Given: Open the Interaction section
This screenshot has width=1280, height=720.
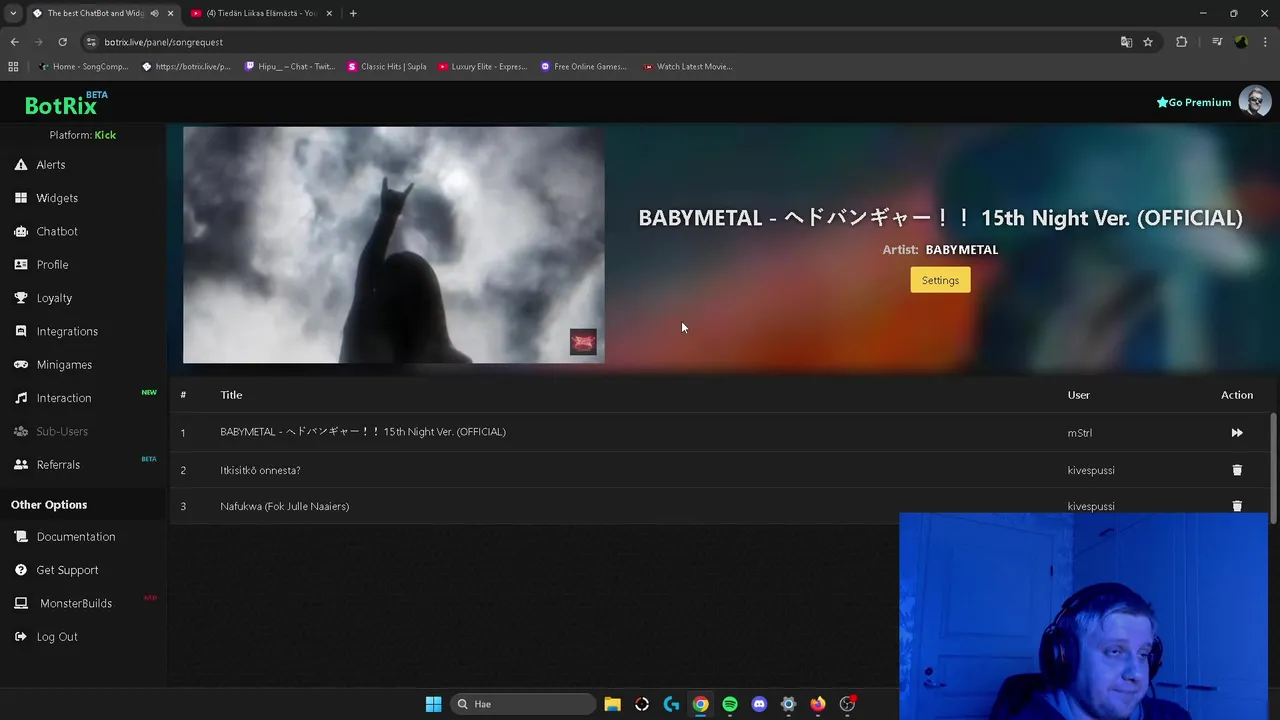Looking at the screenshot, I should [64, 398].
